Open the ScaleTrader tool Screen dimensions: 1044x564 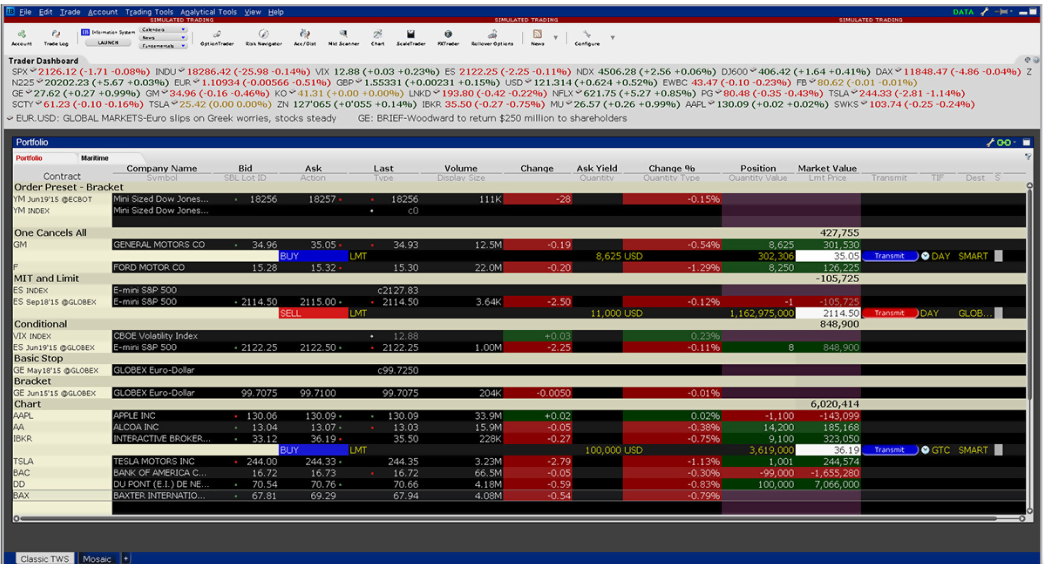(x=411, y=37)
